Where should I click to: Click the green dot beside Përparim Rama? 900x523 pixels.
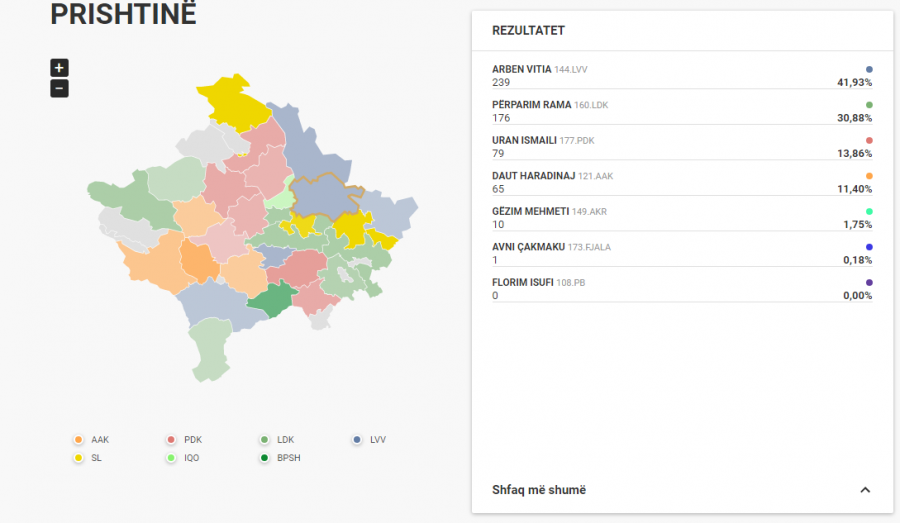click(x=869, y=105)
